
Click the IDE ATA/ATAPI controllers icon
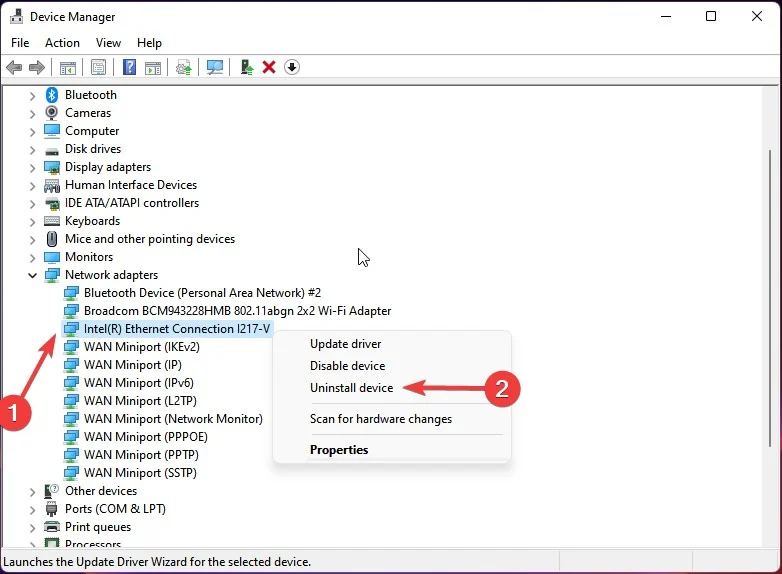pos(52,203)
